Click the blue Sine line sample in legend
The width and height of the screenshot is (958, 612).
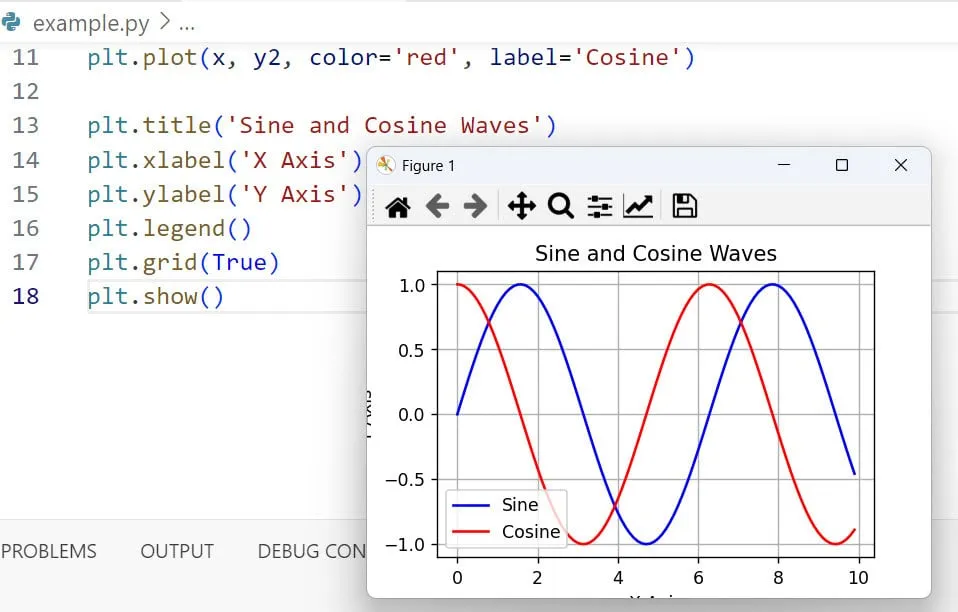click(471, 506)
